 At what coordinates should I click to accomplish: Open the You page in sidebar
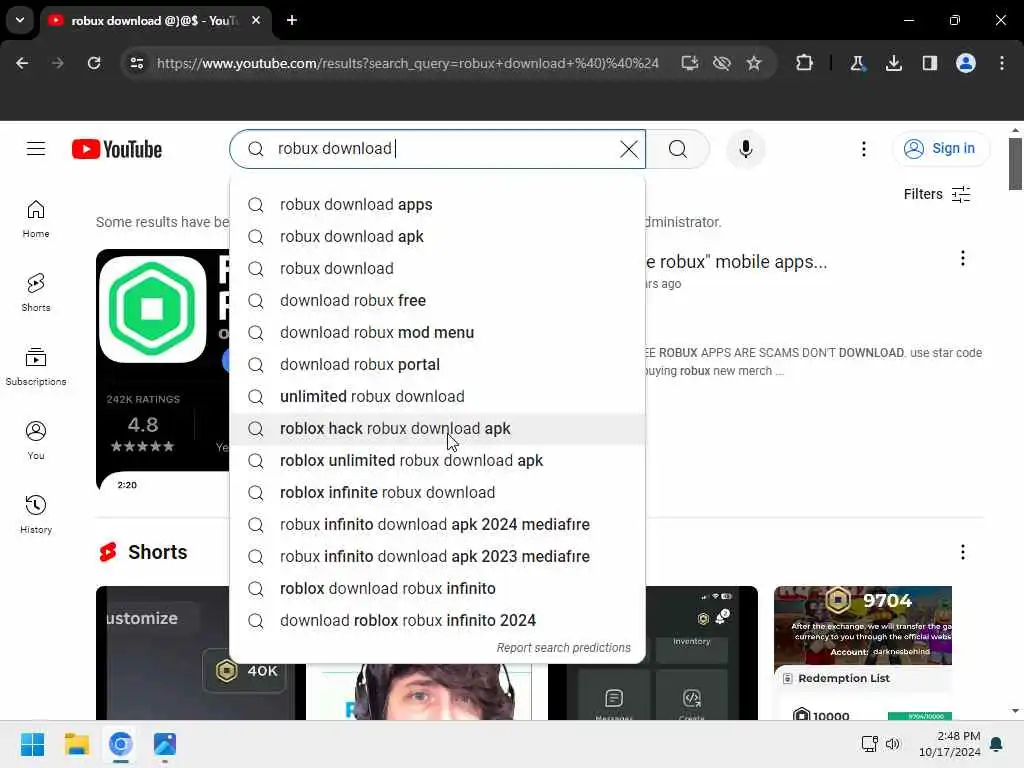36,441
